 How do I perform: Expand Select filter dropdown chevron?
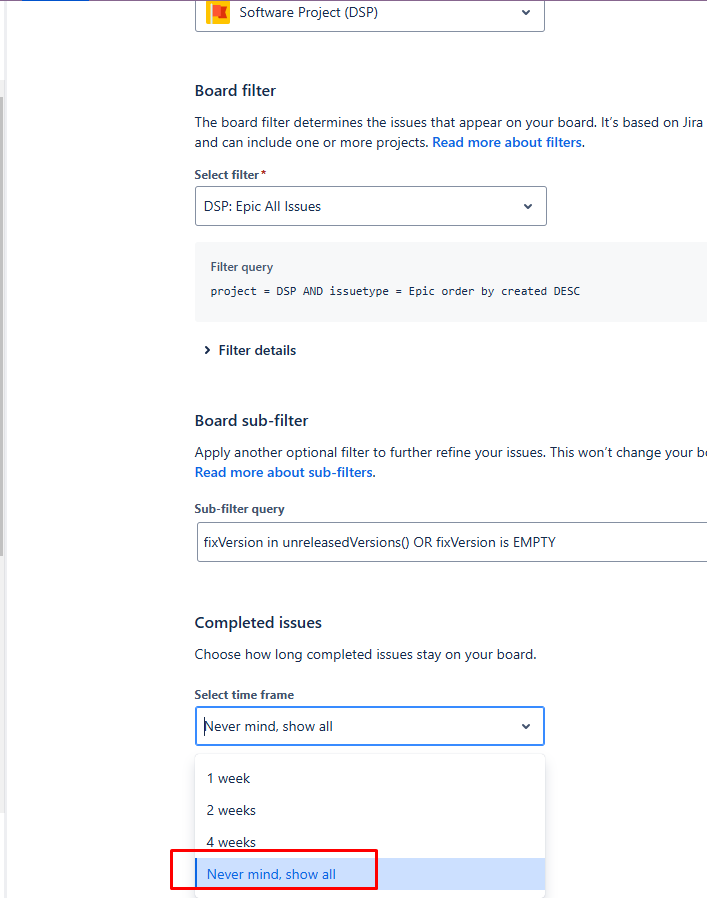point(528,206)
